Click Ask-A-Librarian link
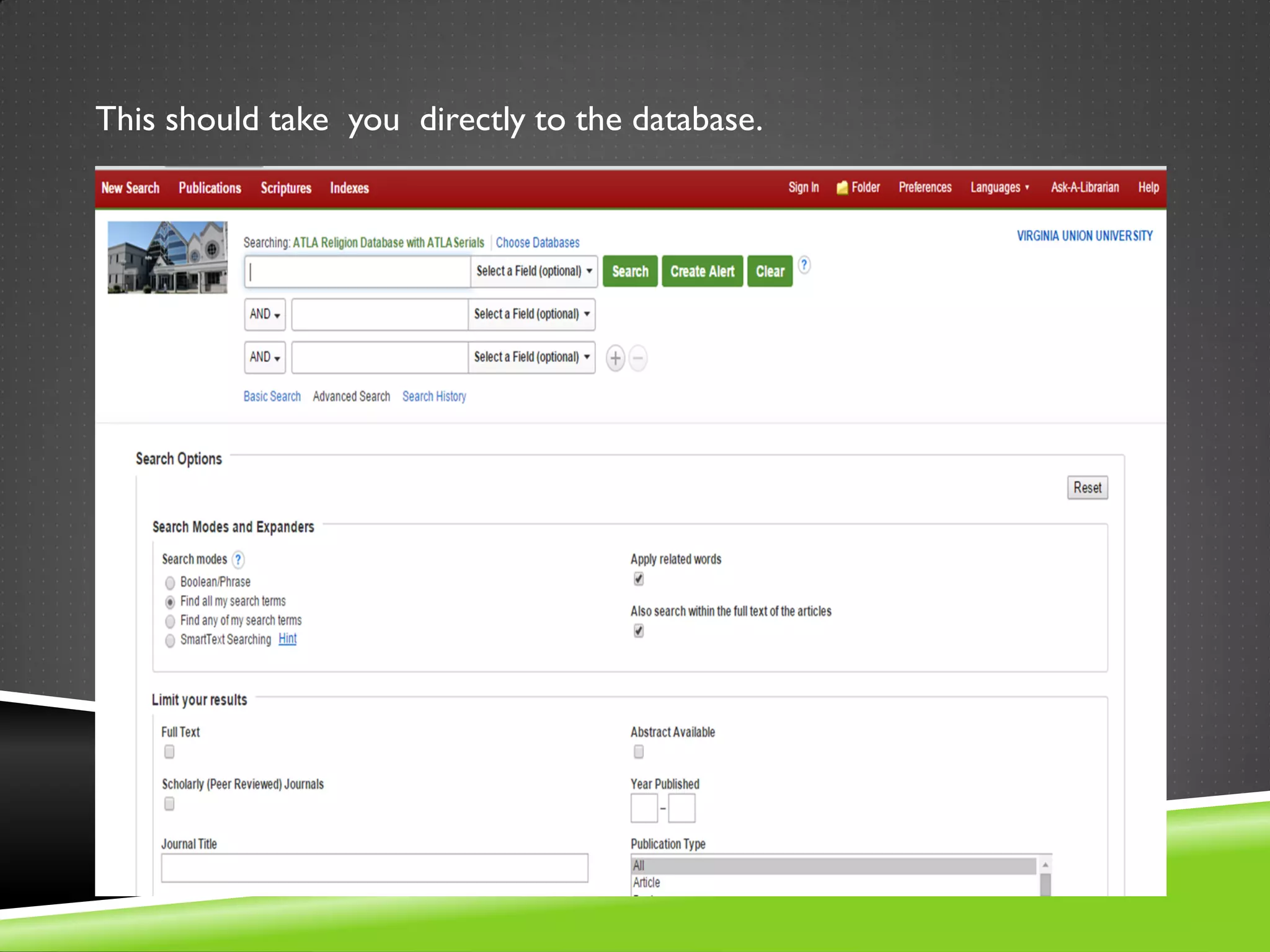The width and height of the screenshot is (1270, 952). click(x=1085, y=187)
